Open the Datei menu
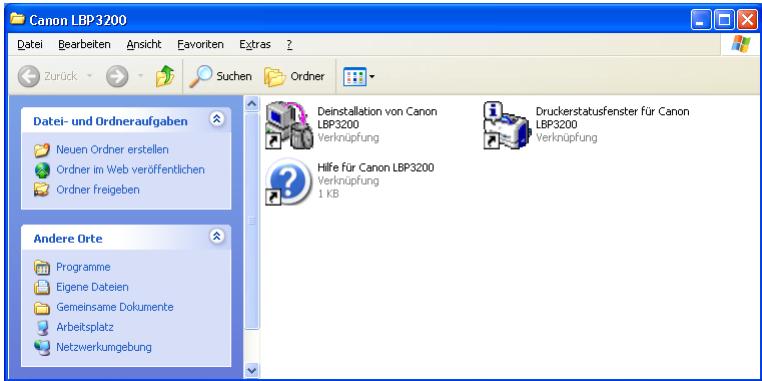The image size is (762, 381). (x=30, y=45)
